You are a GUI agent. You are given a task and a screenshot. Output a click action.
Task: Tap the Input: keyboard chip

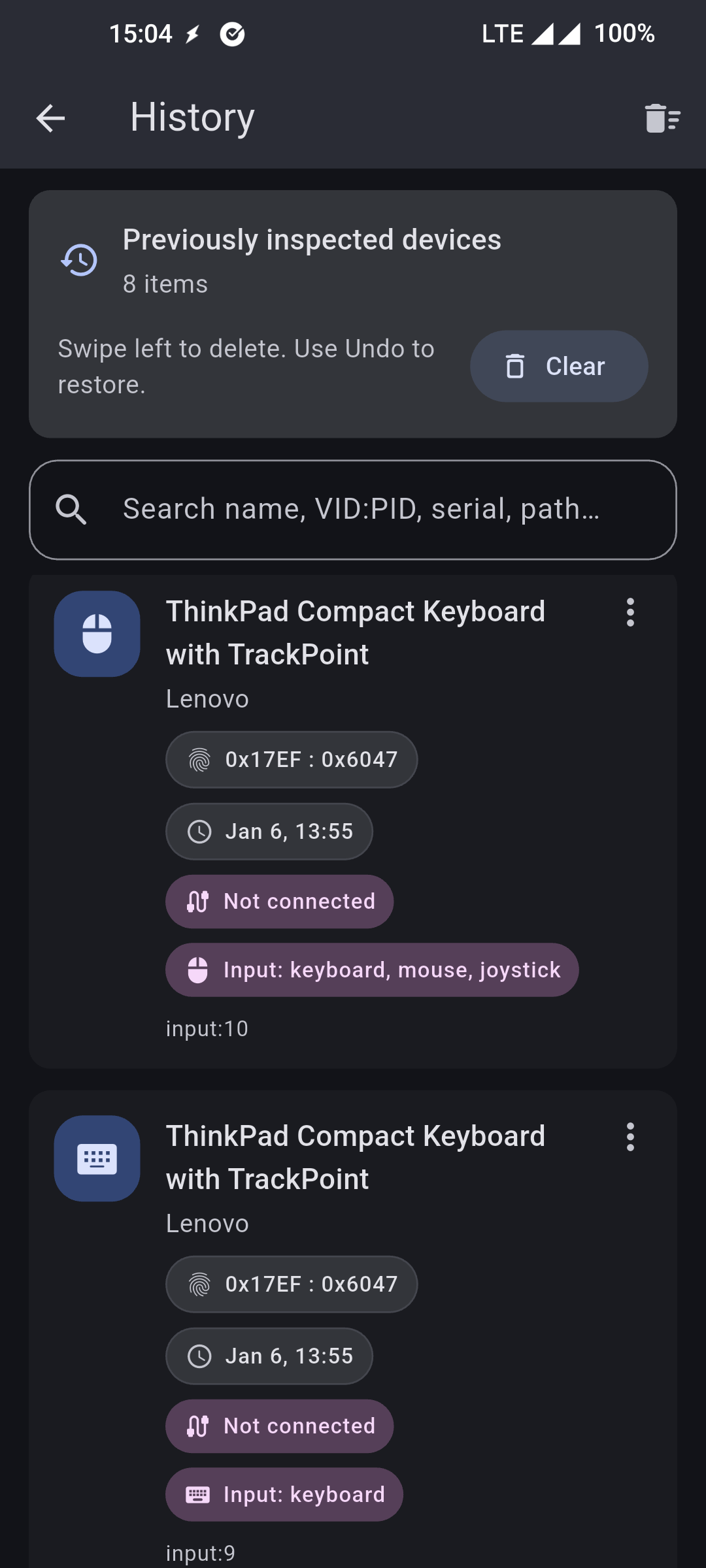click(284, 1495)
